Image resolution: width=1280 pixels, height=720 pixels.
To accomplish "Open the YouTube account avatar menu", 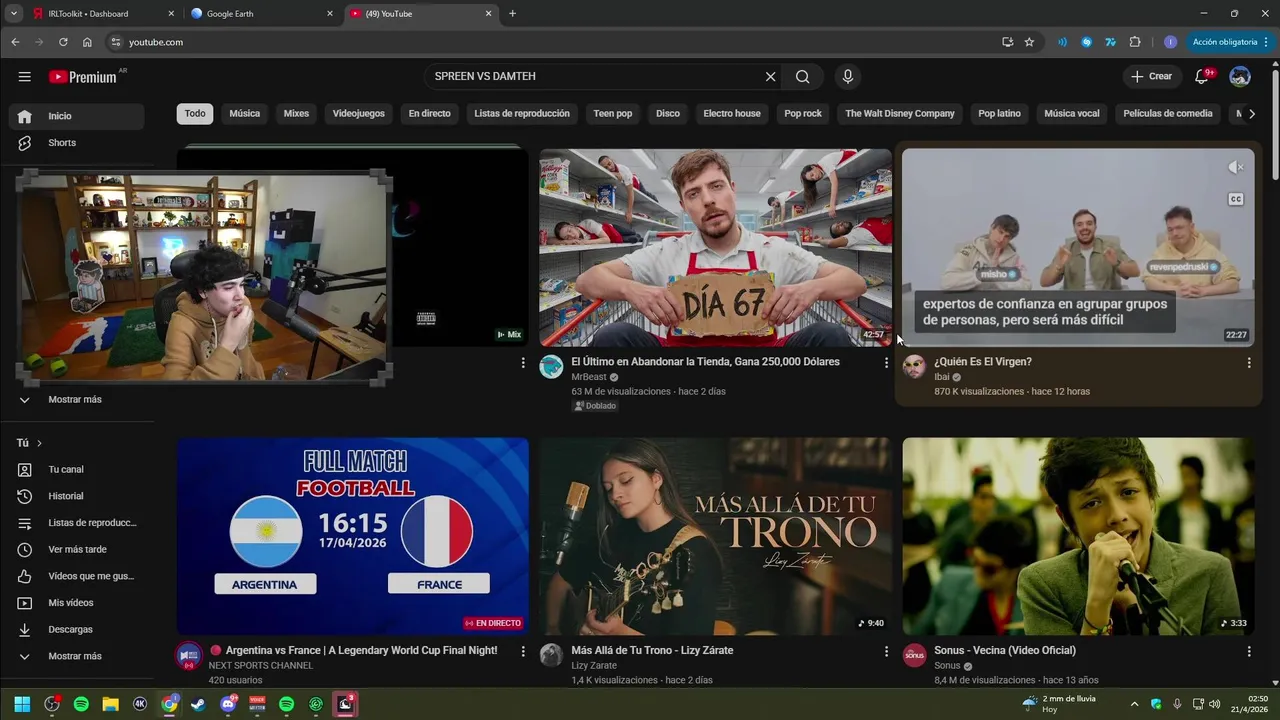I will click(1240, 77).
